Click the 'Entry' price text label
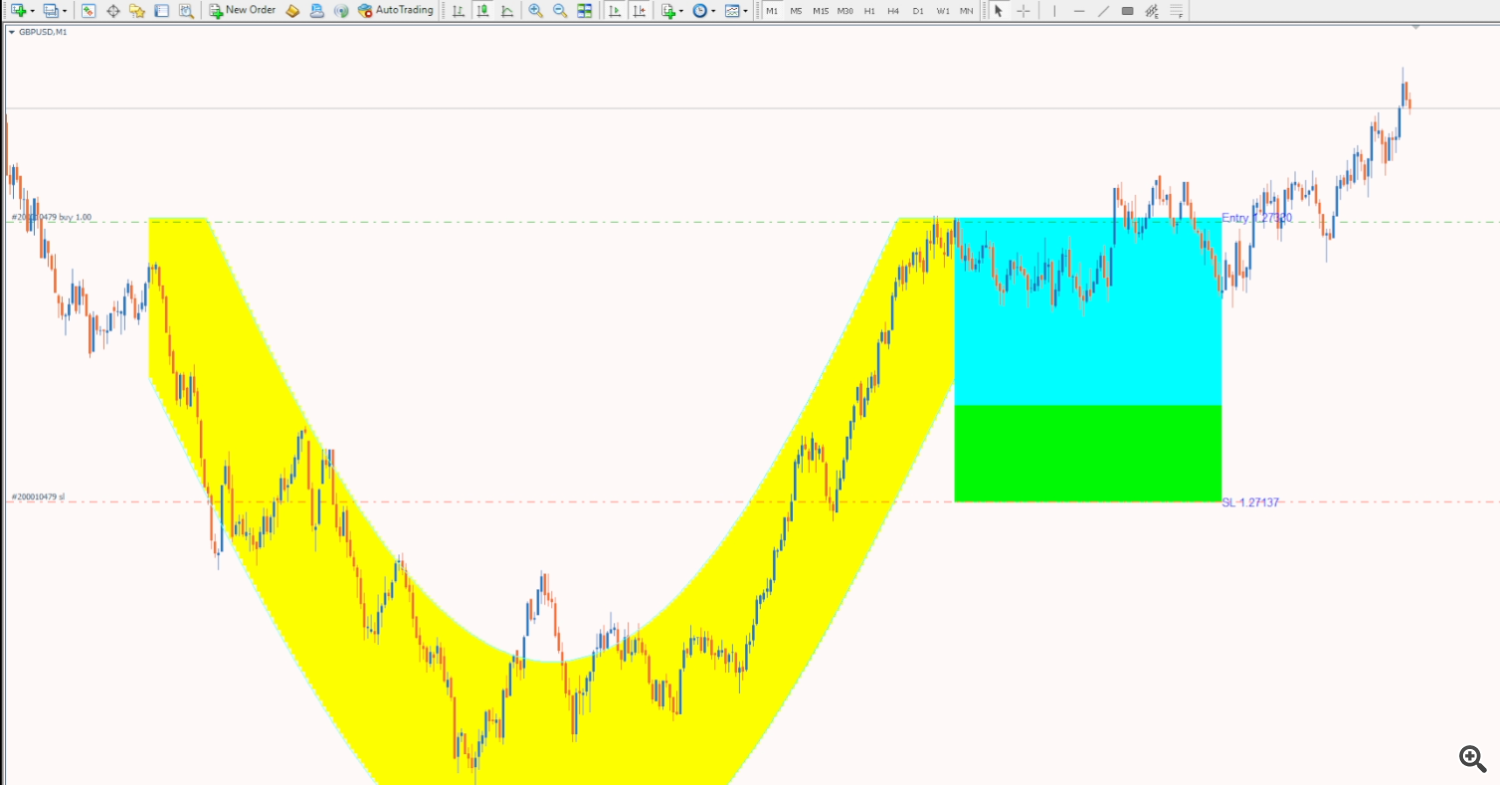Screen dimensions: 1500x785 [1257, 217]
